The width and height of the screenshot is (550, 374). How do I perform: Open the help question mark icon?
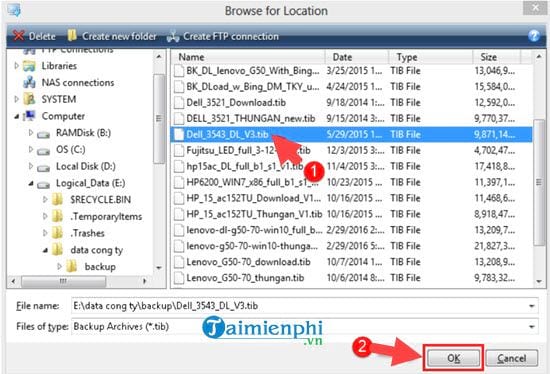534,36
